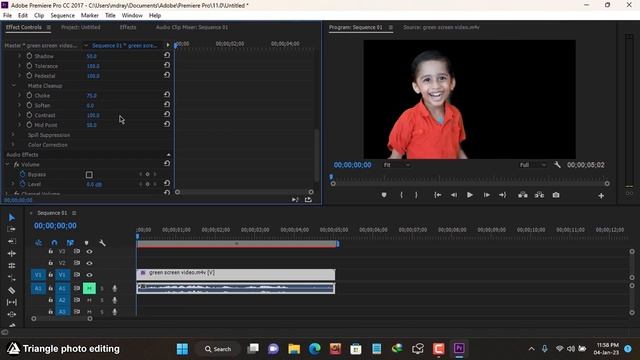
Task: Open the Window menu
Action: [x=132, y=16]
